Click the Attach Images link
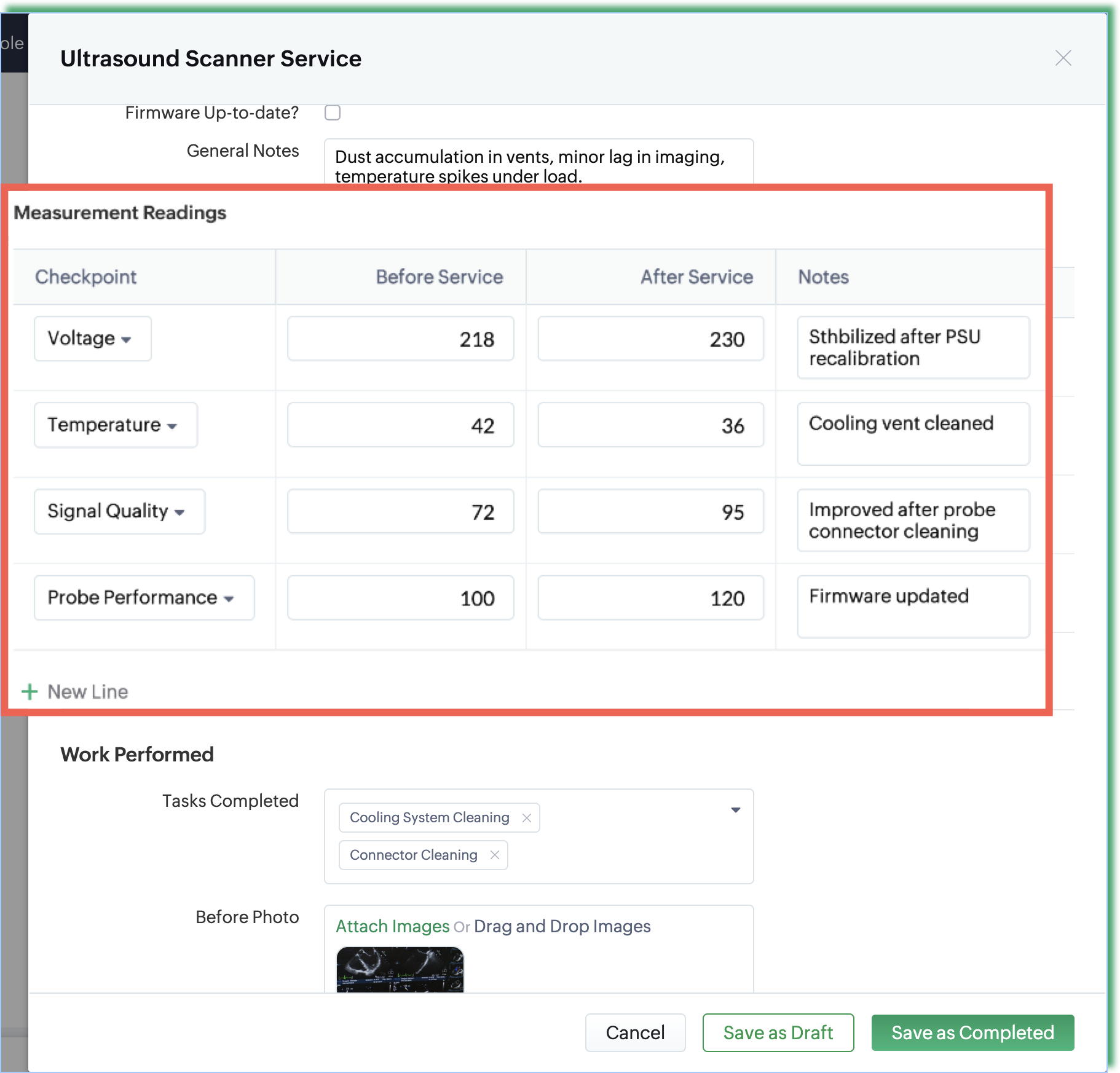The height and width of the screenshot is (1073, 1120). pyautogui.click(x=392, y=926)
